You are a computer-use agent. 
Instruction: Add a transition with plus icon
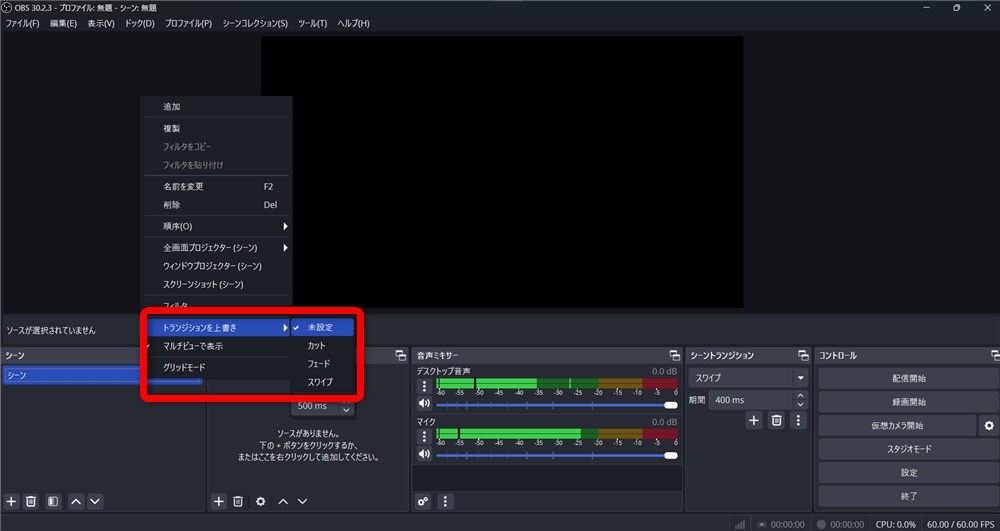click(x=754, y=420)
